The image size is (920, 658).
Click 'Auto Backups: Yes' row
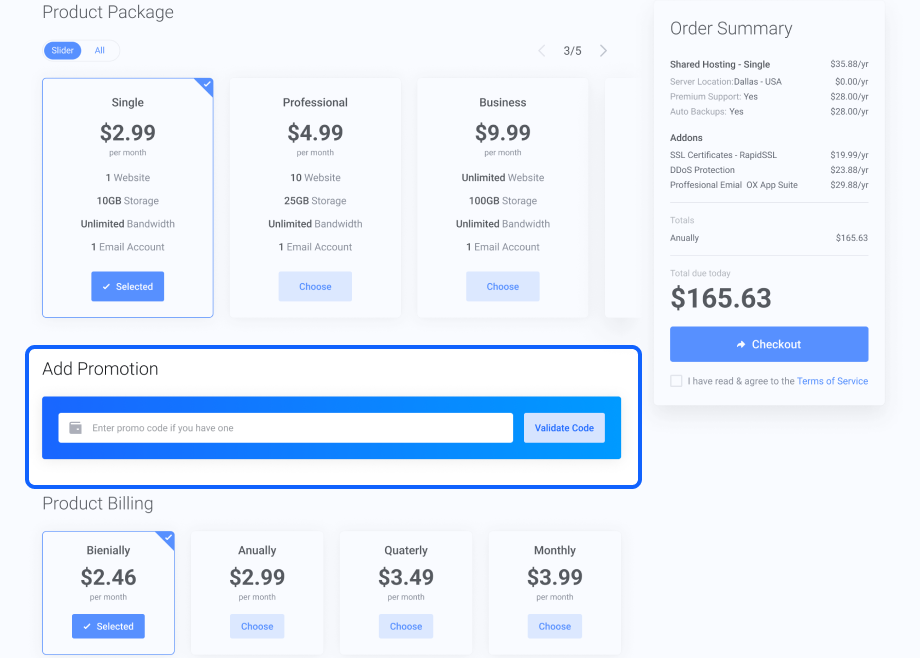(769, 112)
